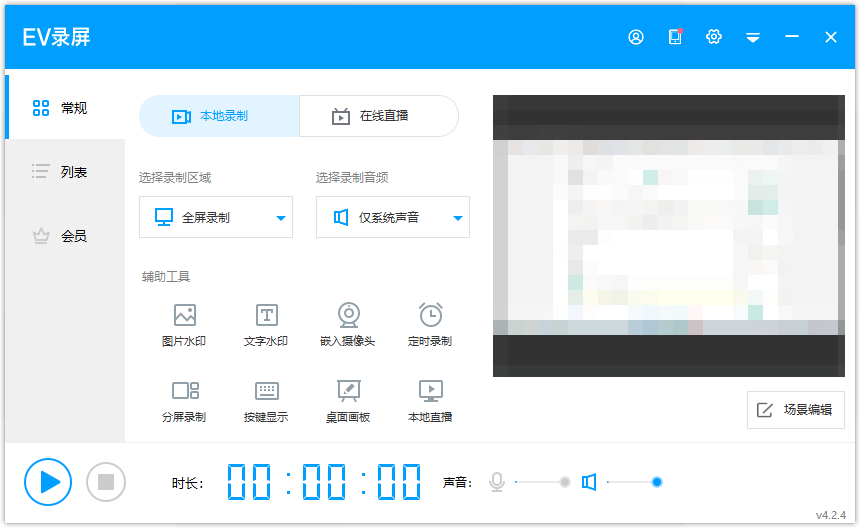The width and height of the screenshot is (860, 528).
Task: Stop recording with the stop button
Action: (x=106, y=482)
